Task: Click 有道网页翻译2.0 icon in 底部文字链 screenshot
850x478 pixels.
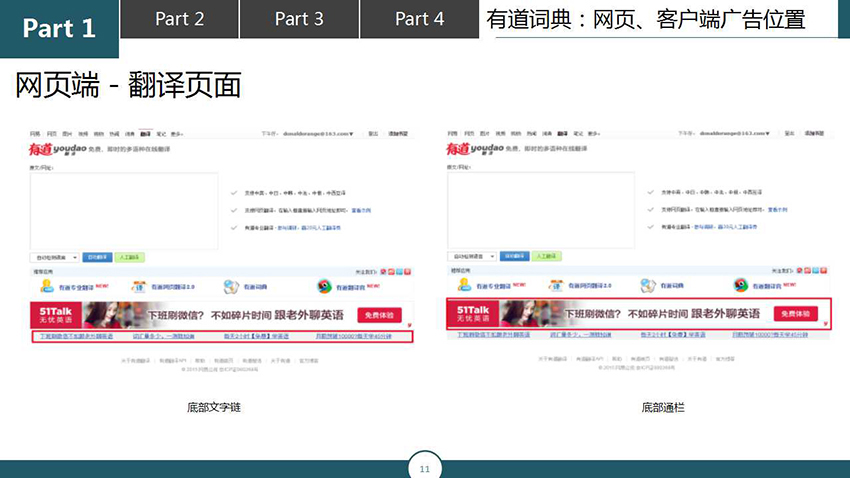Action: [x=139, y=287]
